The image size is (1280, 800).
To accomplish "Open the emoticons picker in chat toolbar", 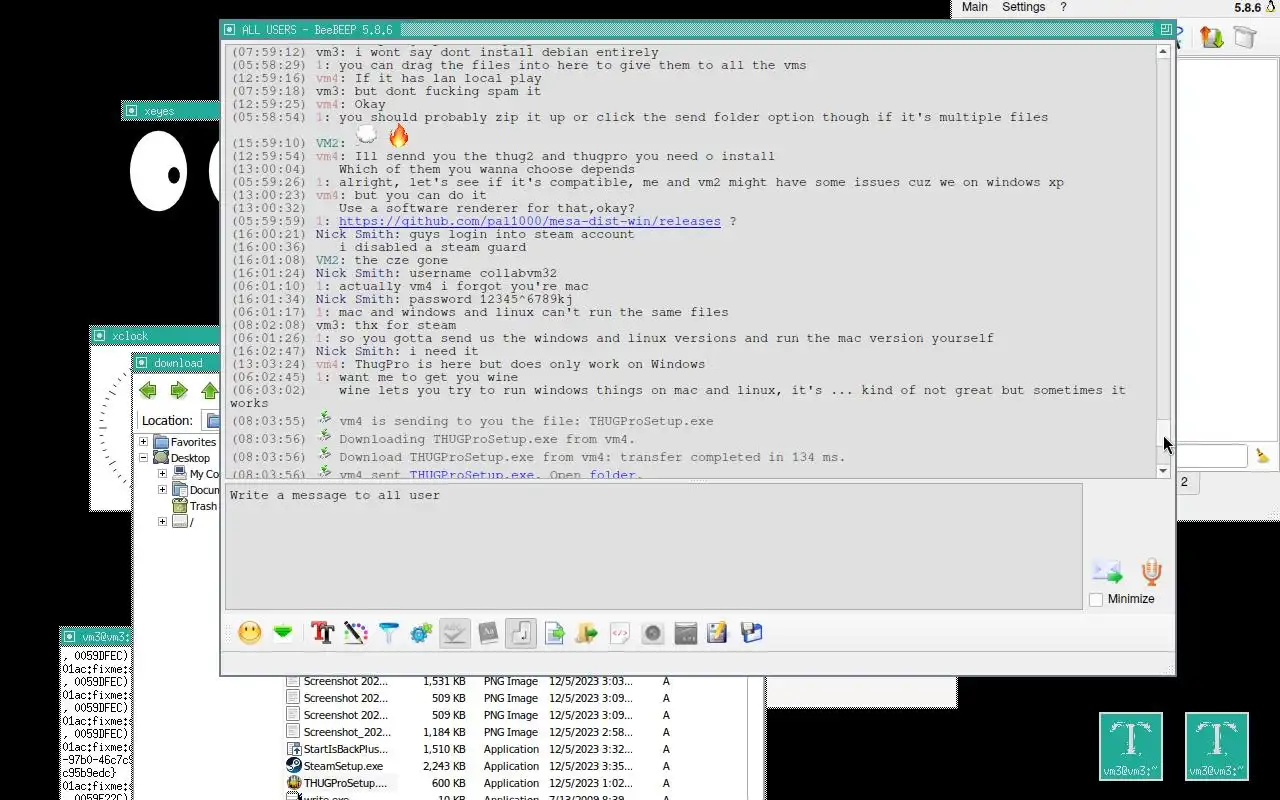I will (250, 632).
